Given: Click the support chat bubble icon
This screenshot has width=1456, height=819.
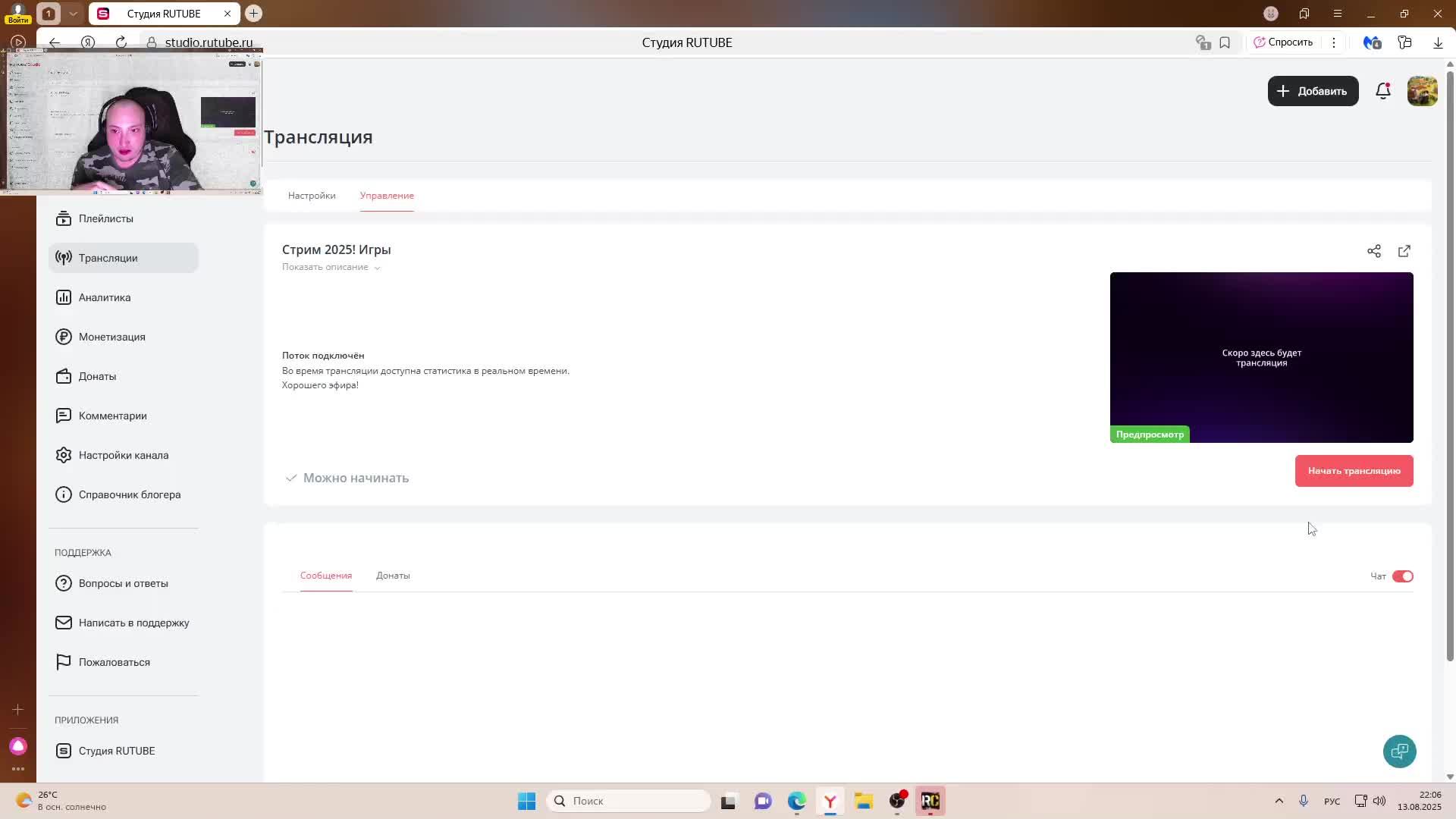Looking at the screenshot, I should click(x=1399, y=752).
